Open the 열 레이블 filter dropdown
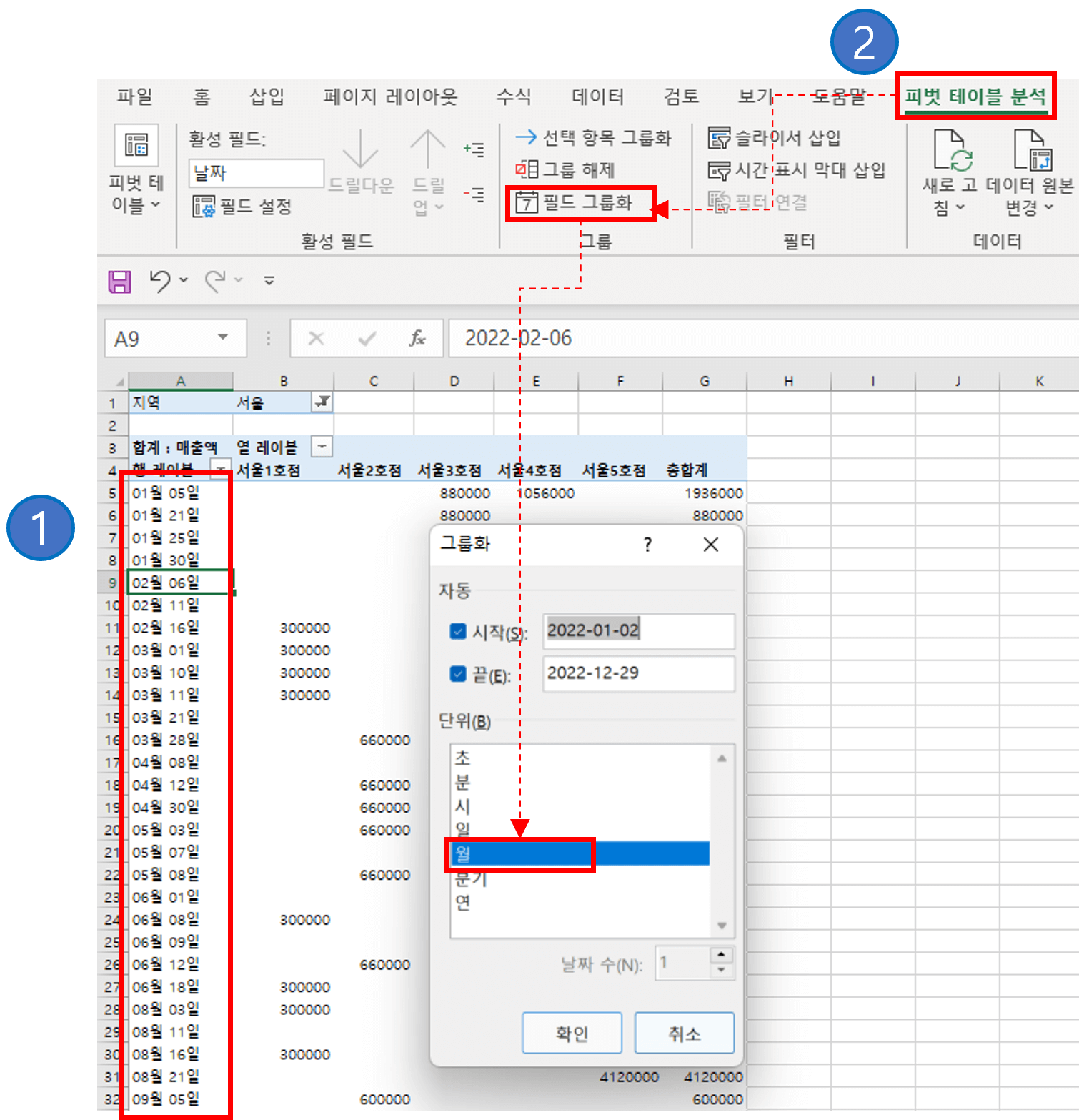The image size is (1079, 1120). [x=322, y=446]
